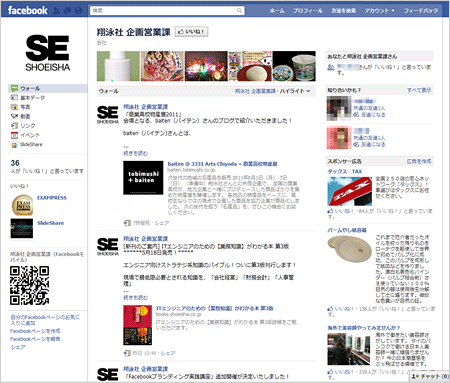Click the SE avatar on the Facebookブランディング post
Screen dimensions: 450x383
(107, 375)
